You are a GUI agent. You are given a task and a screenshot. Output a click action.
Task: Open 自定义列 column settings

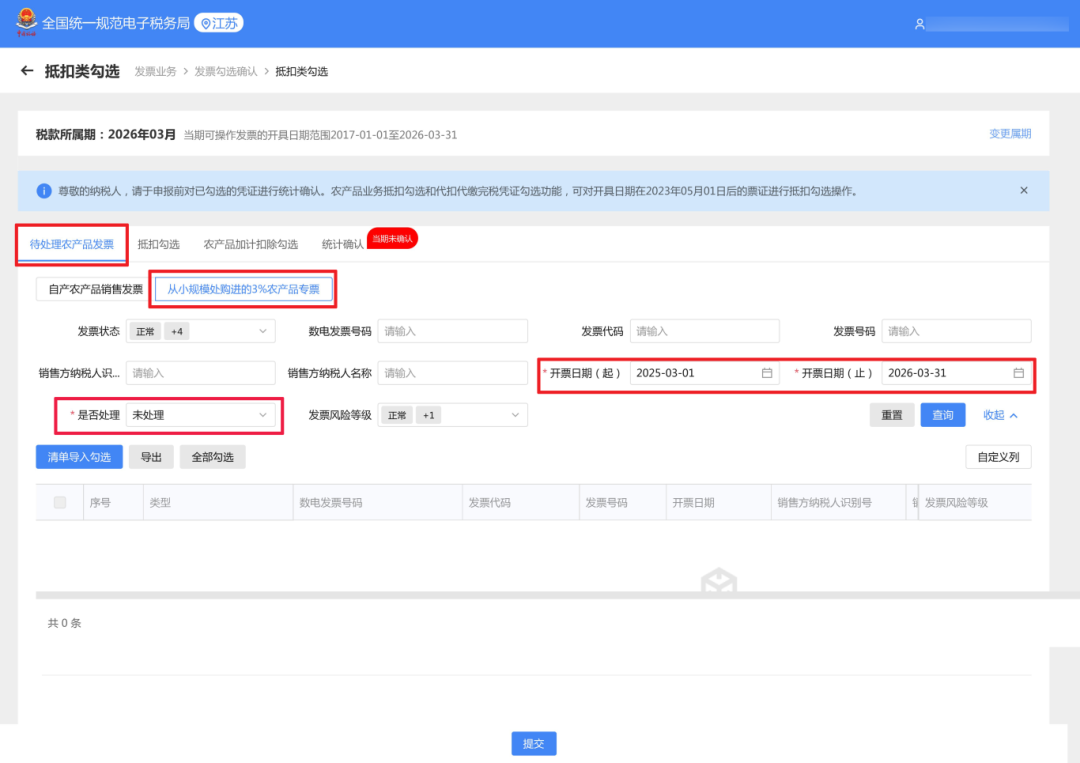[x=998, y=457]
